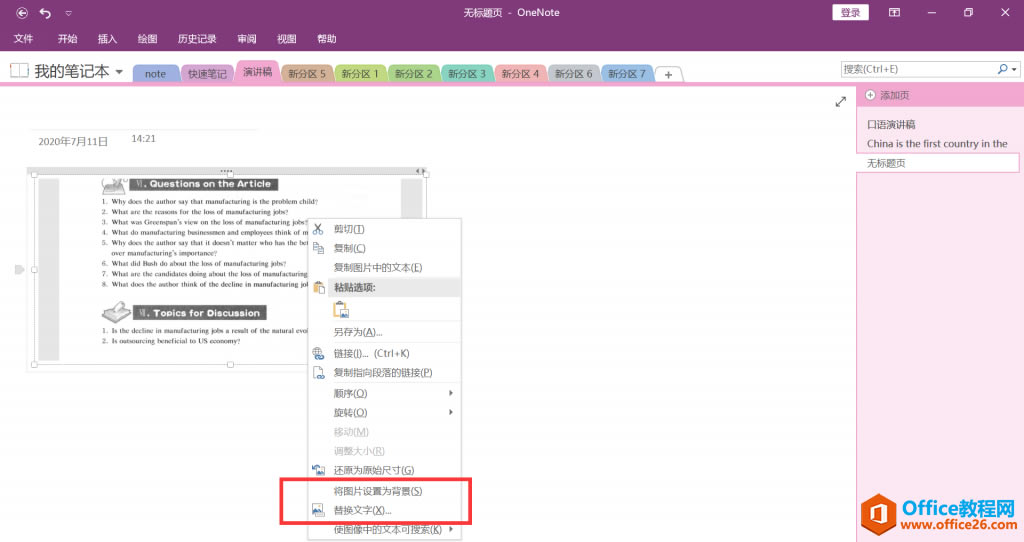Click the container width arrows at top right
1024x542 pixels.
421,171
